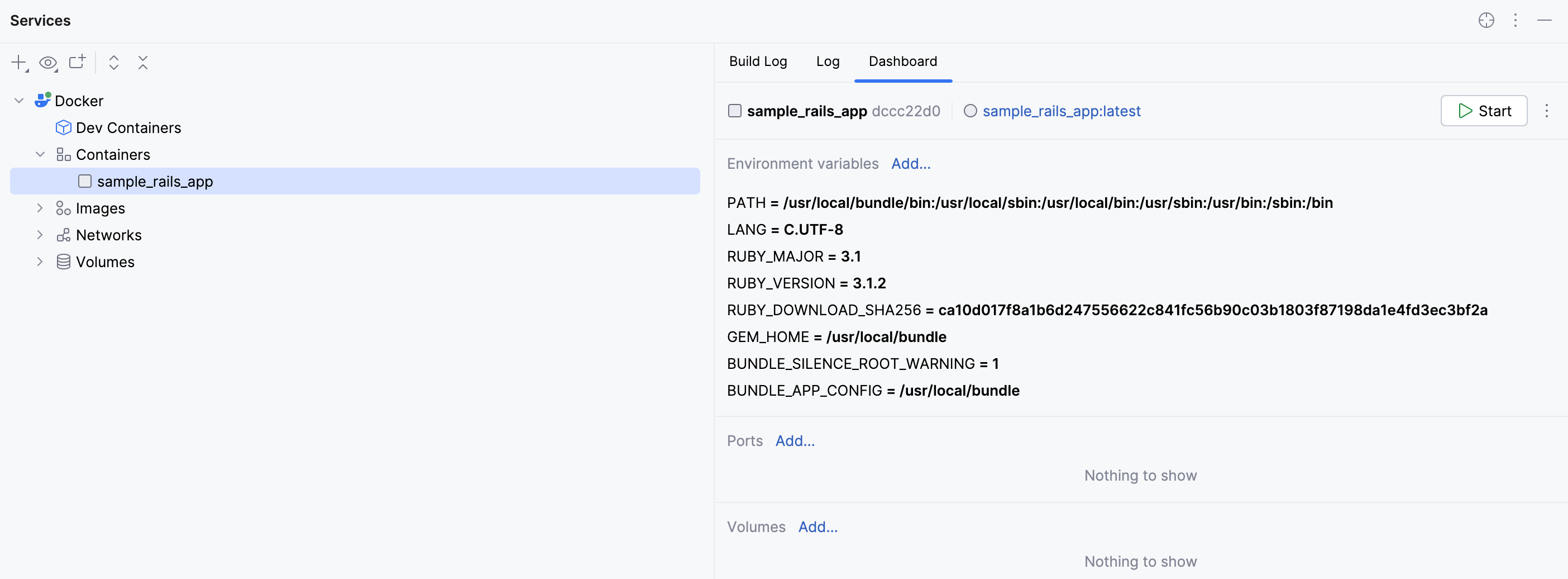Open Services panel options menu
Image resolution: width=1568 pixels, height=579 pixels.
click(x=1515, y=20)
